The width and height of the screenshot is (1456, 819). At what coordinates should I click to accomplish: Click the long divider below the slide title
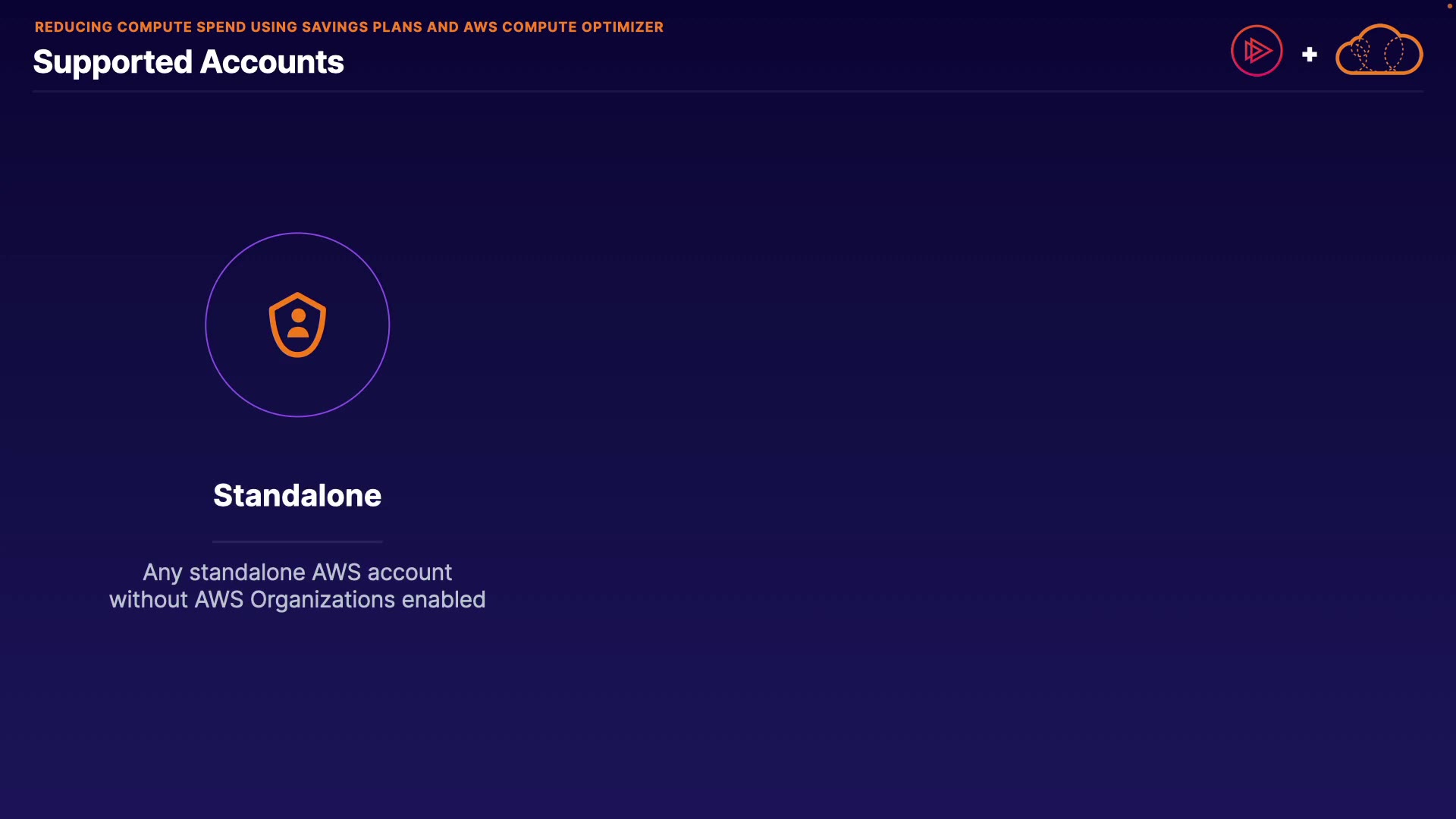coord(728,92)
